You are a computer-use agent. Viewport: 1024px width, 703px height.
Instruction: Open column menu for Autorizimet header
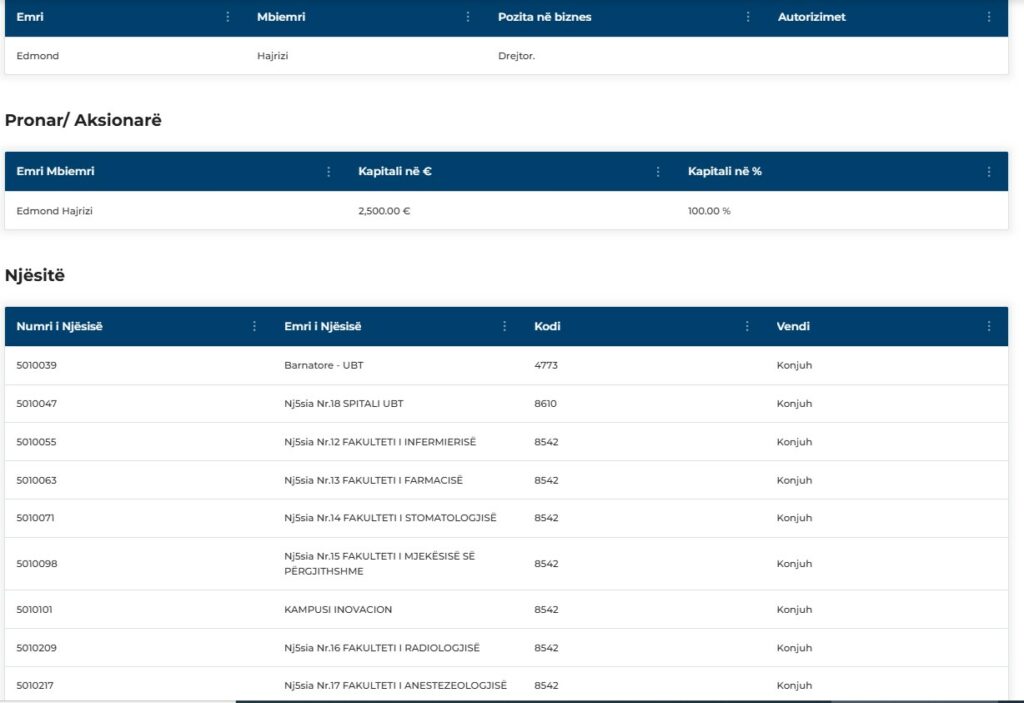(x=989, y=17)
